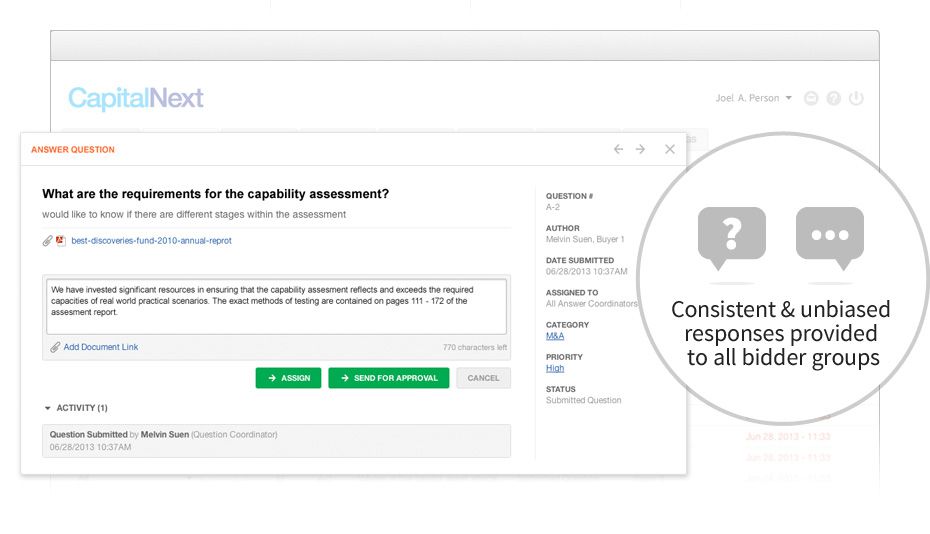Click the power logout icon in header
The image size is (930, 534).
856,98
